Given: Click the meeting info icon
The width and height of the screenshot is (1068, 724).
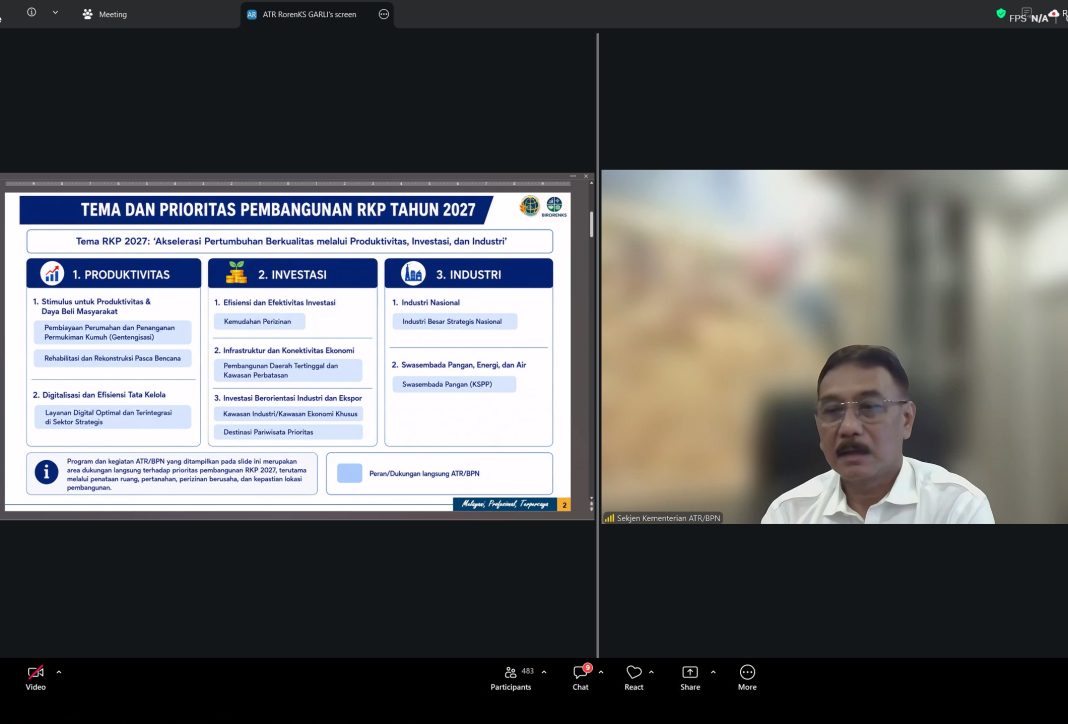Looking at the screenshot, I should [31, 12].
